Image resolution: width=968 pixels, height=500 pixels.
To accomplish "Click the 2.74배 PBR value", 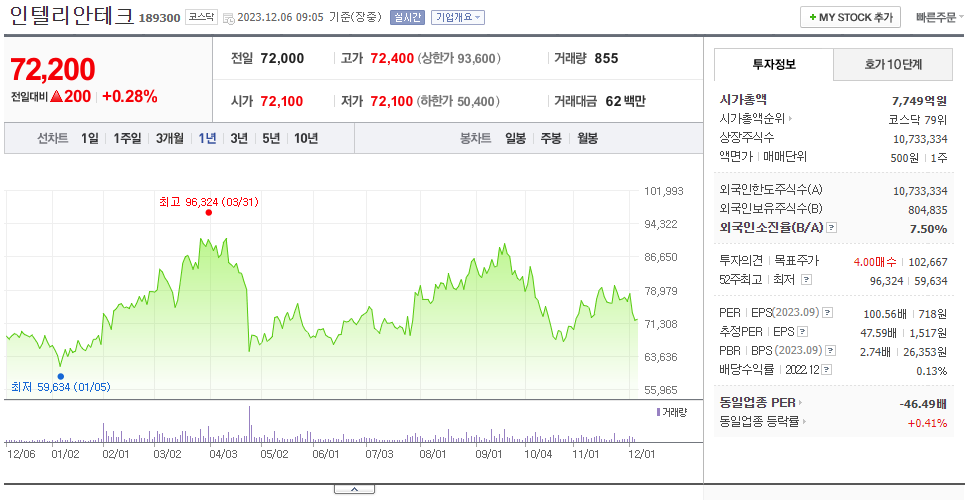I will [875, 352].
